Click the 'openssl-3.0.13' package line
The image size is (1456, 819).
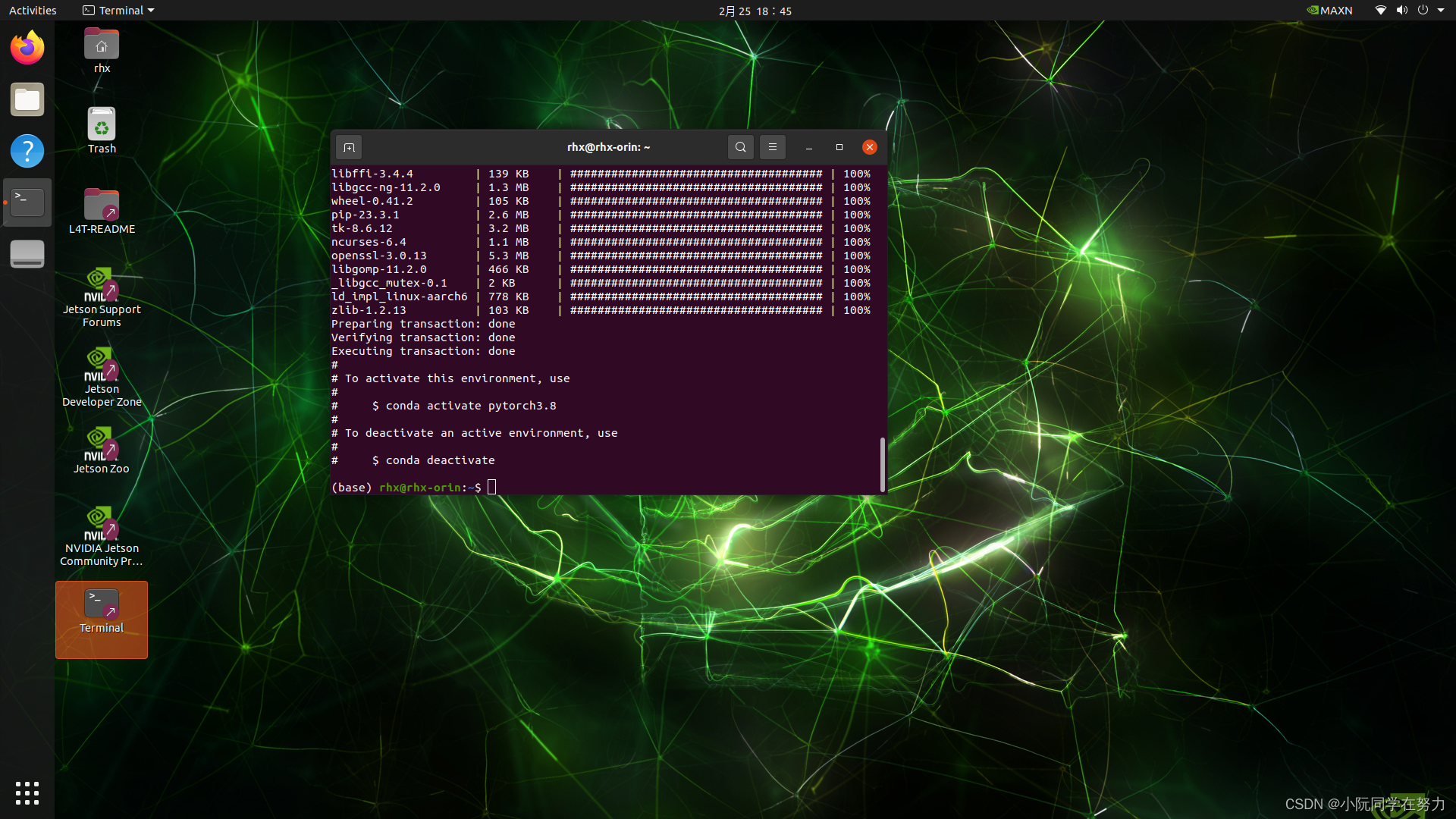tap(601, 256)
